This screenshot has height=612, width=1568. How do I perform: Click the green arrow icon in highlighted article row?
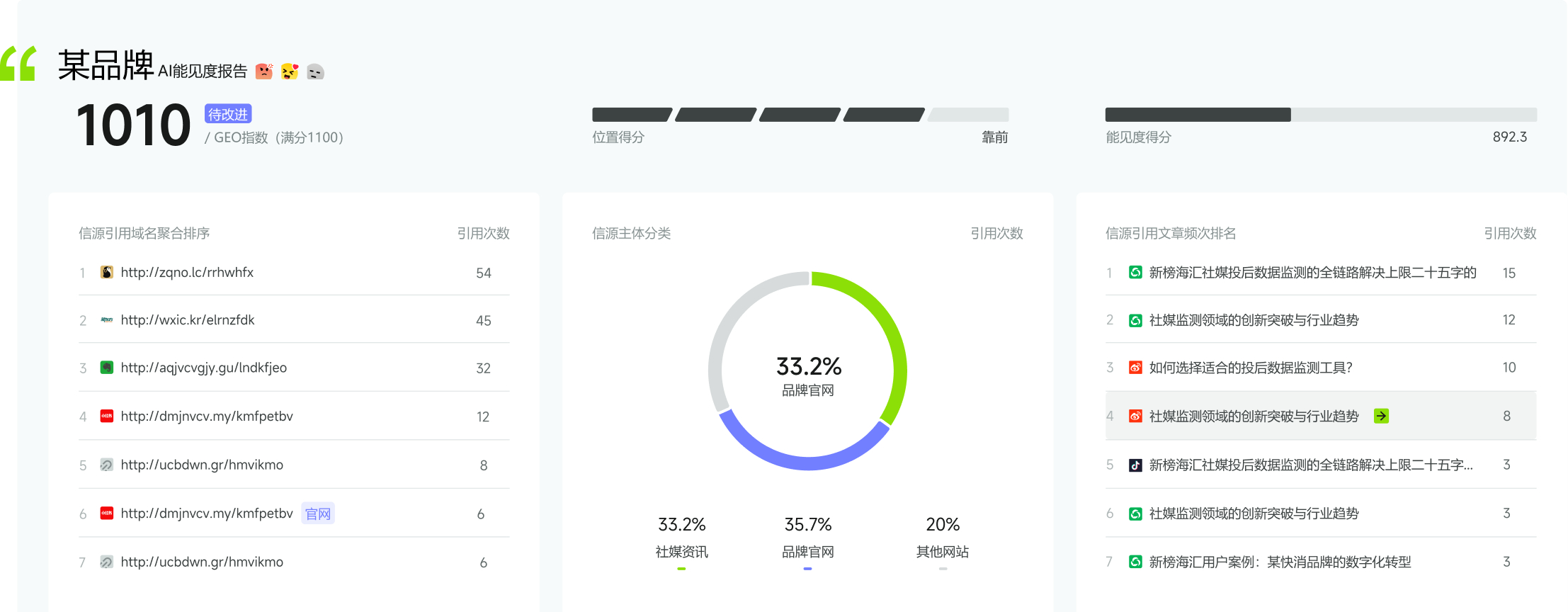click(x=1381, y=416)
